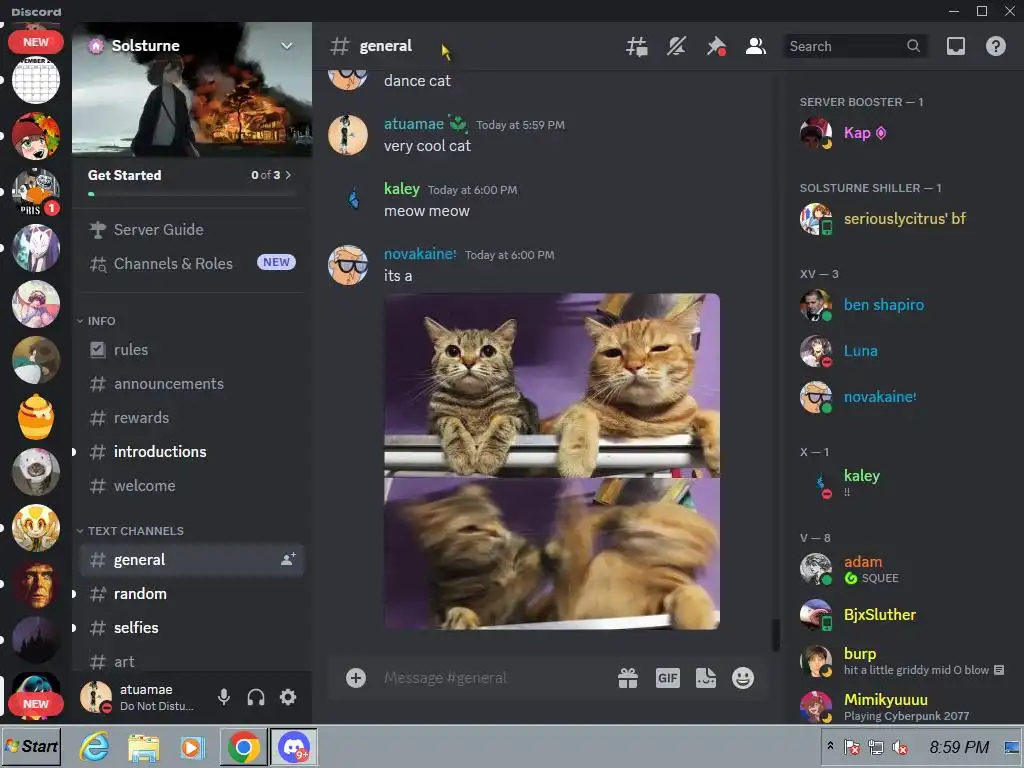Open the rewards channel
The height and width of the screenshot is (768, 1024).
[x=191, y=418]
